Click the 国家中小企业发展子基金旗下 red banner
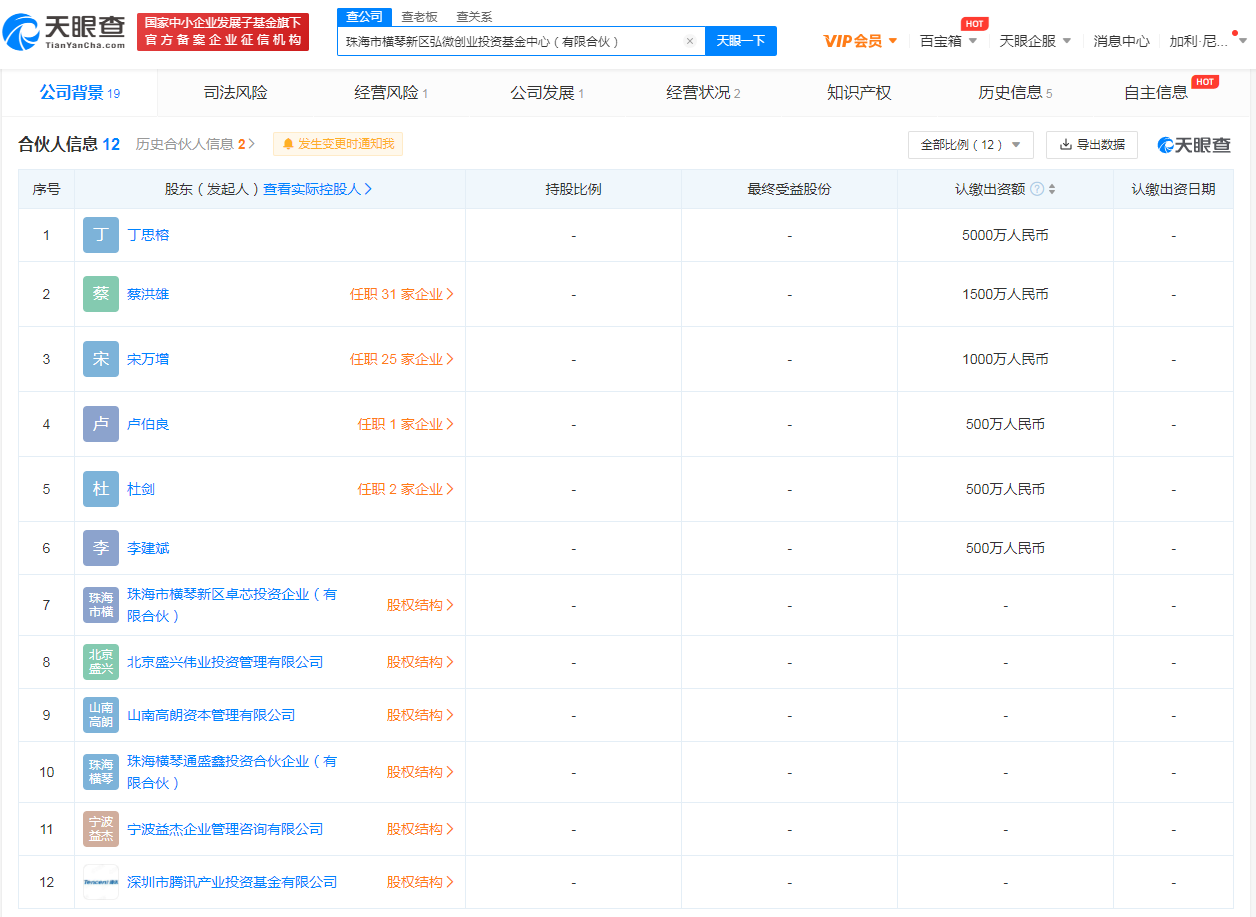This screenshot has height=917, width=1256. tap(223, 32)
